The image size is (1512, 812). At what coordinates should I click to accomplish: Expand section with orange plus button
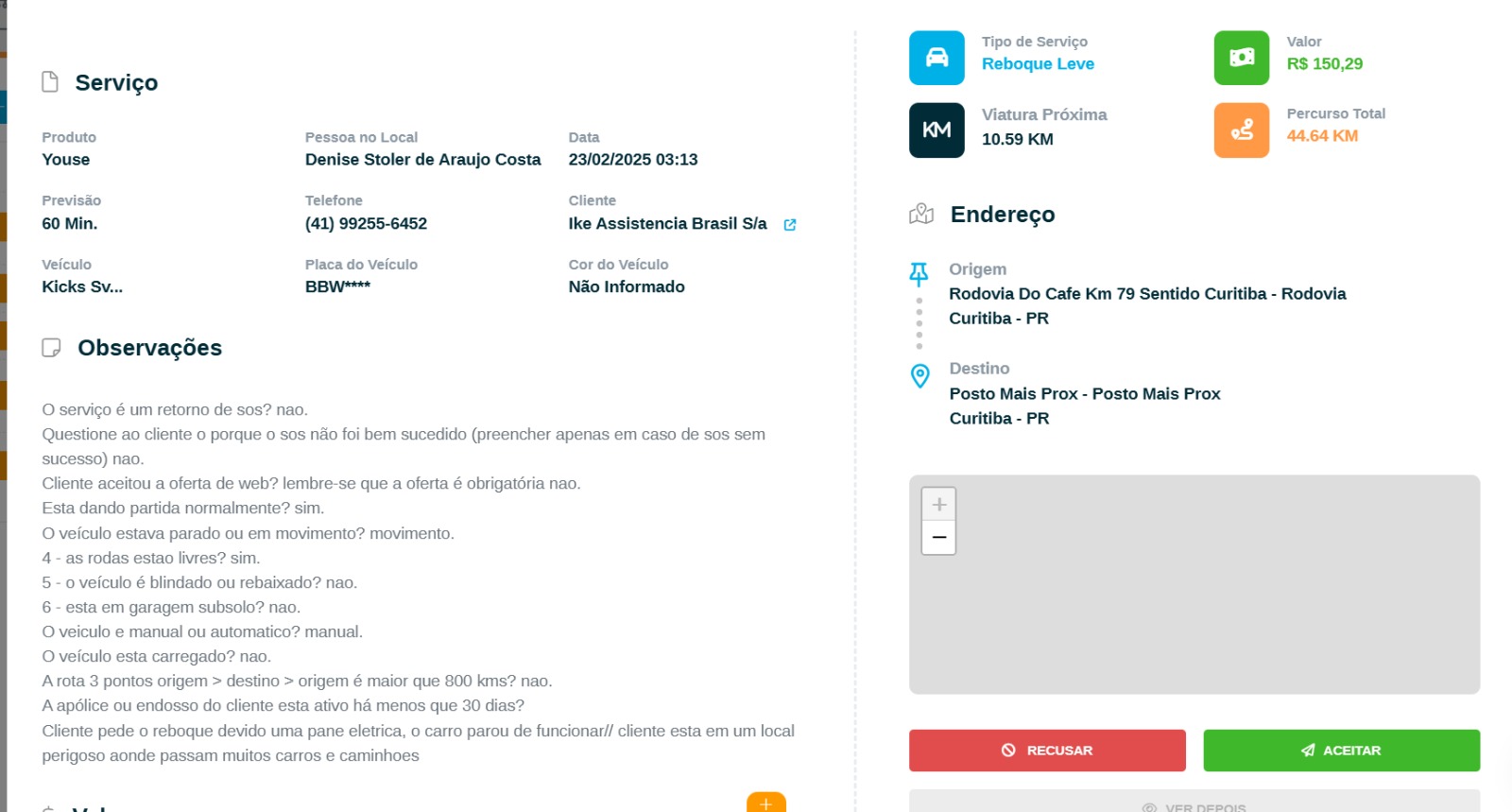tap(765, 803)
